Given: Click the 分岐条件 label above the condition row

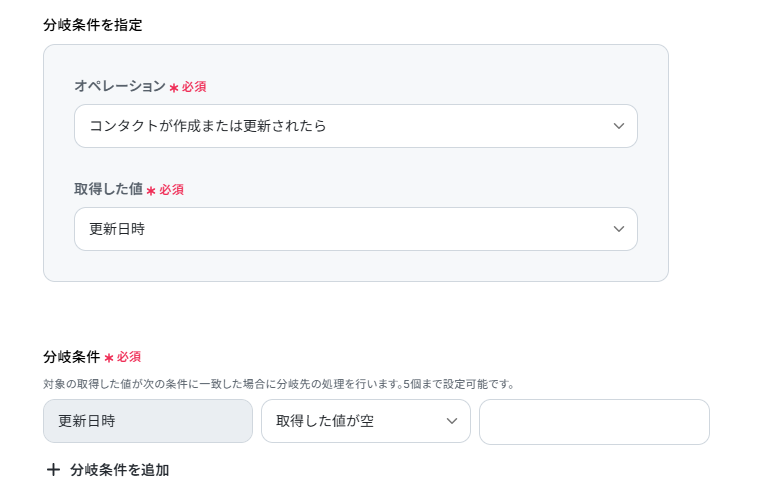Looking at the screenshot, I should 71,356.
